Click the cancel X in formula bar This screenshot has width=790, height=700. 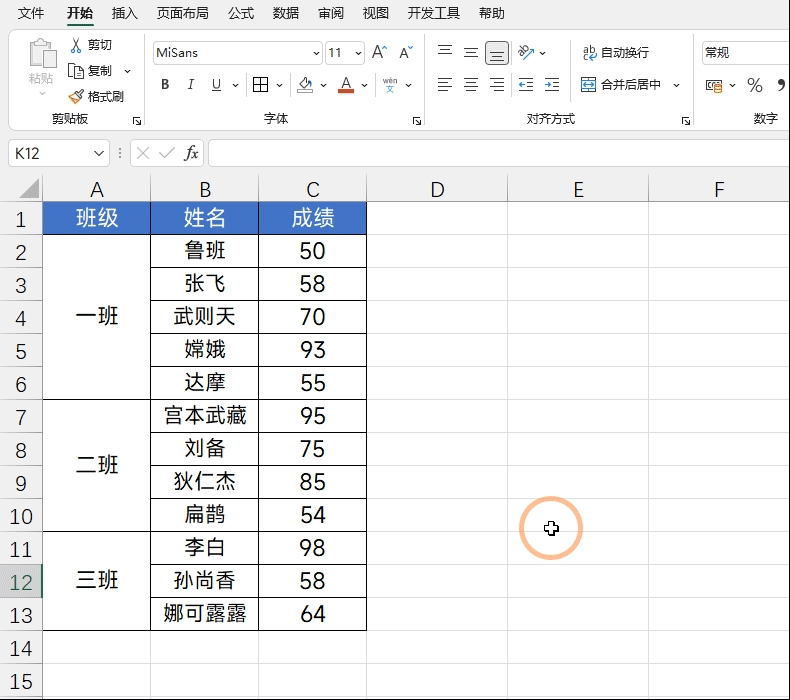(143, 153)
